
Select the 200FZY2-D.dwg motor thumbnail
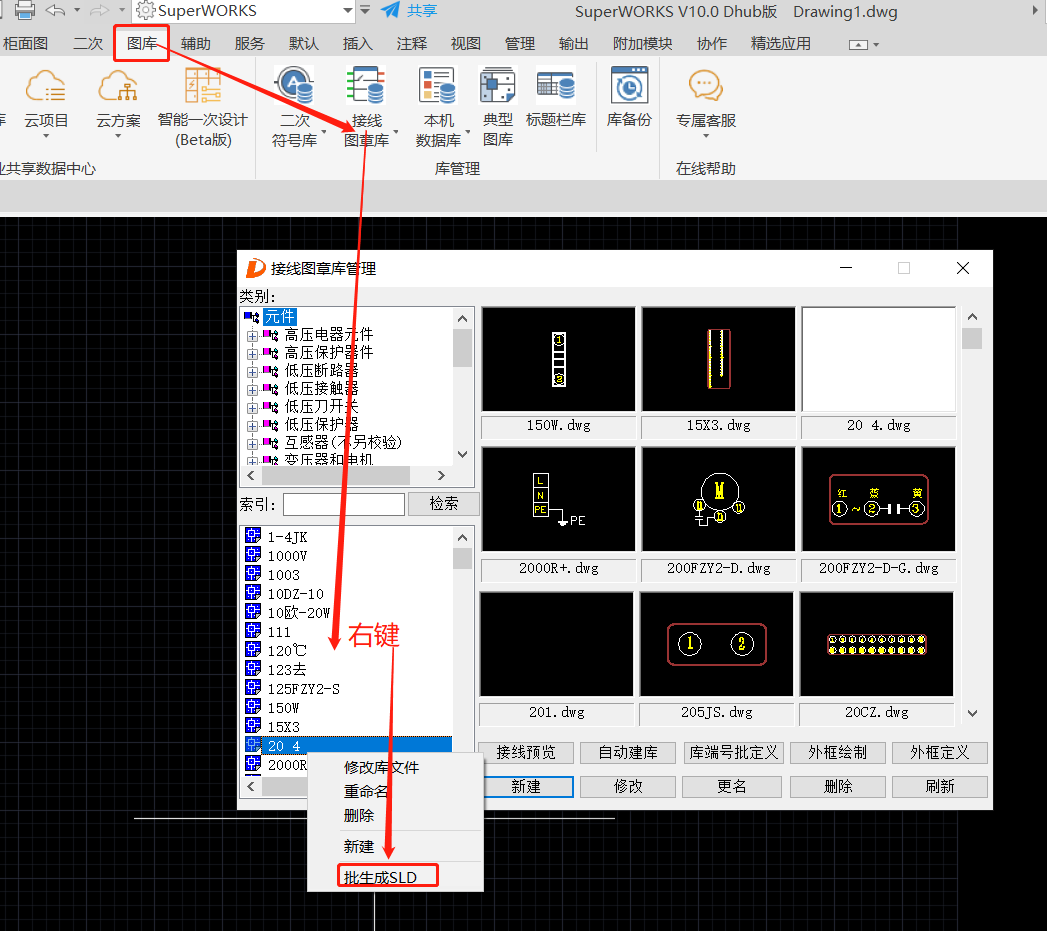click(718, 500)
